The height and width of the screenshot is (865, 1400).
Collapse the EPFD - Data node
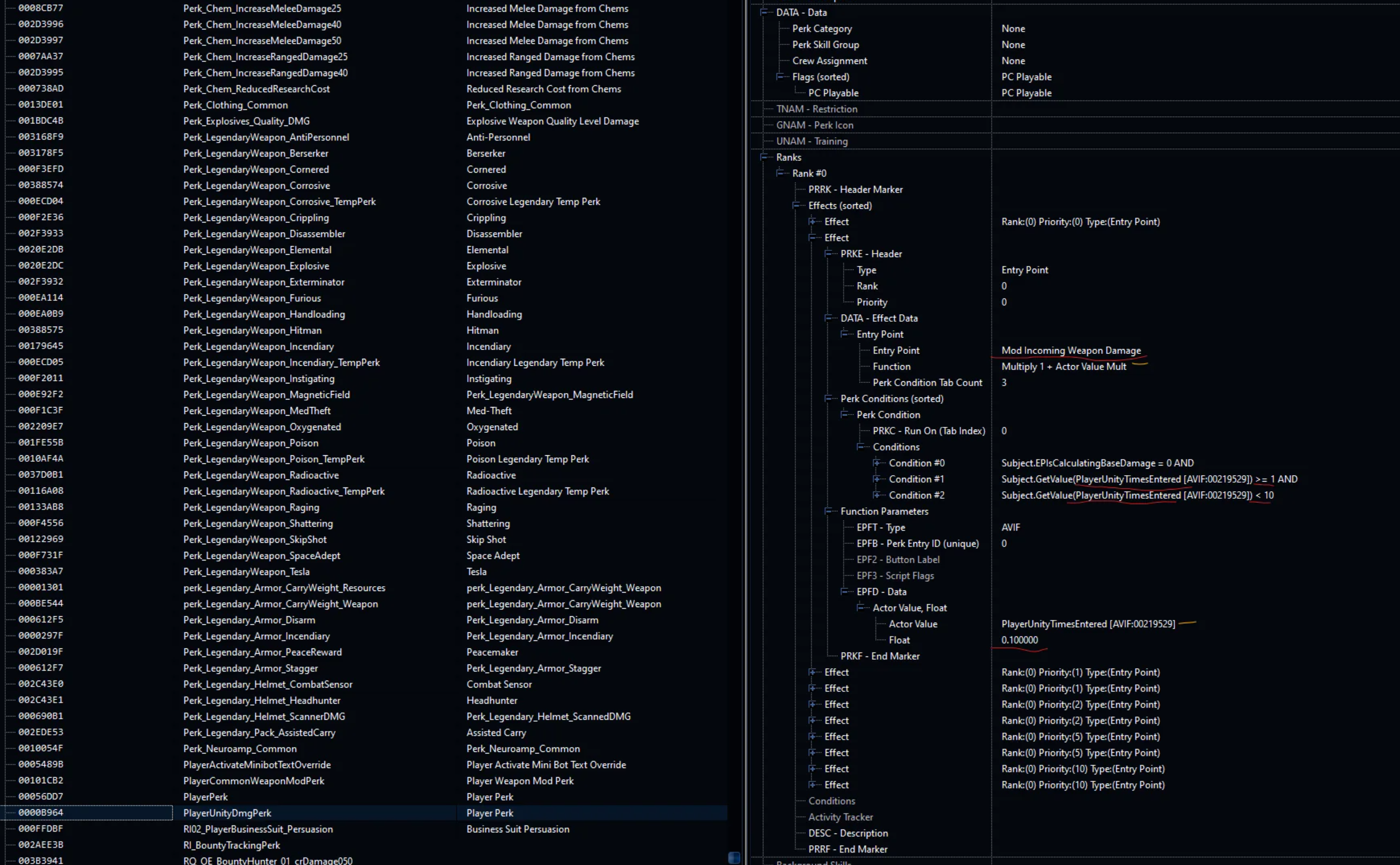coord(844,592)
